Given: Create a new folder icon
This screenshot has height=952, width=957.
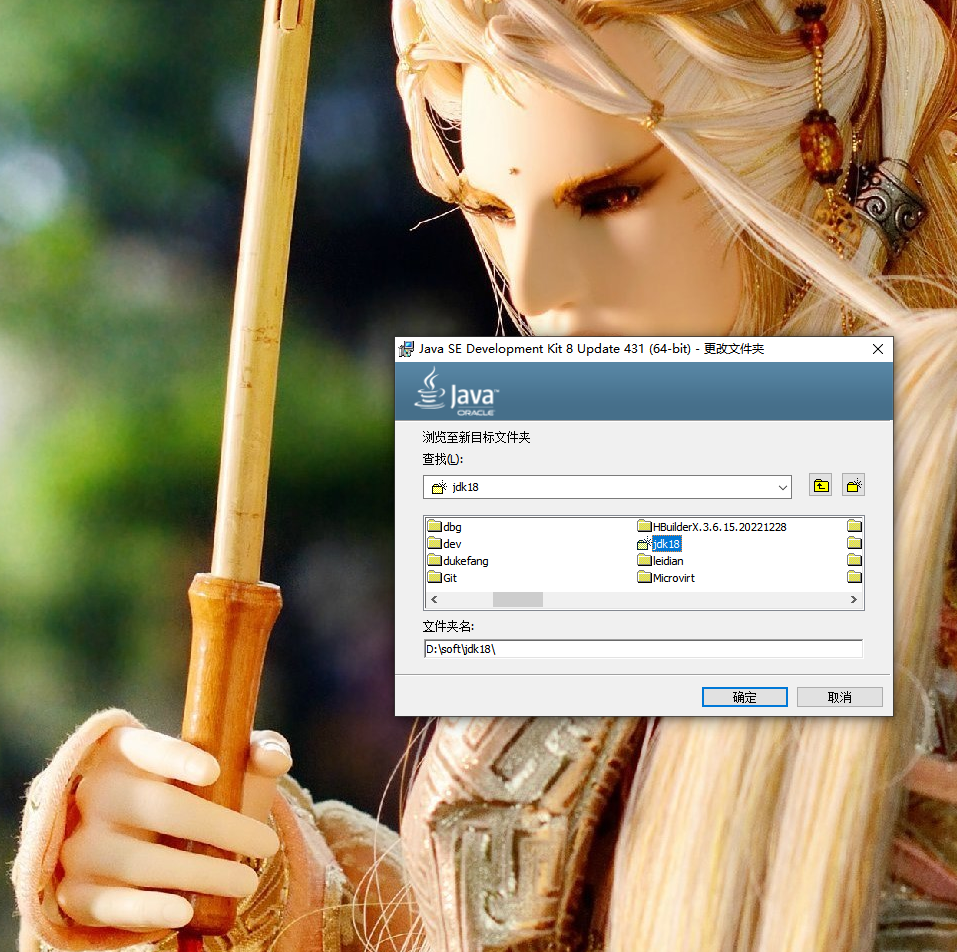Looking at the screenshot, I should point(853,486).
